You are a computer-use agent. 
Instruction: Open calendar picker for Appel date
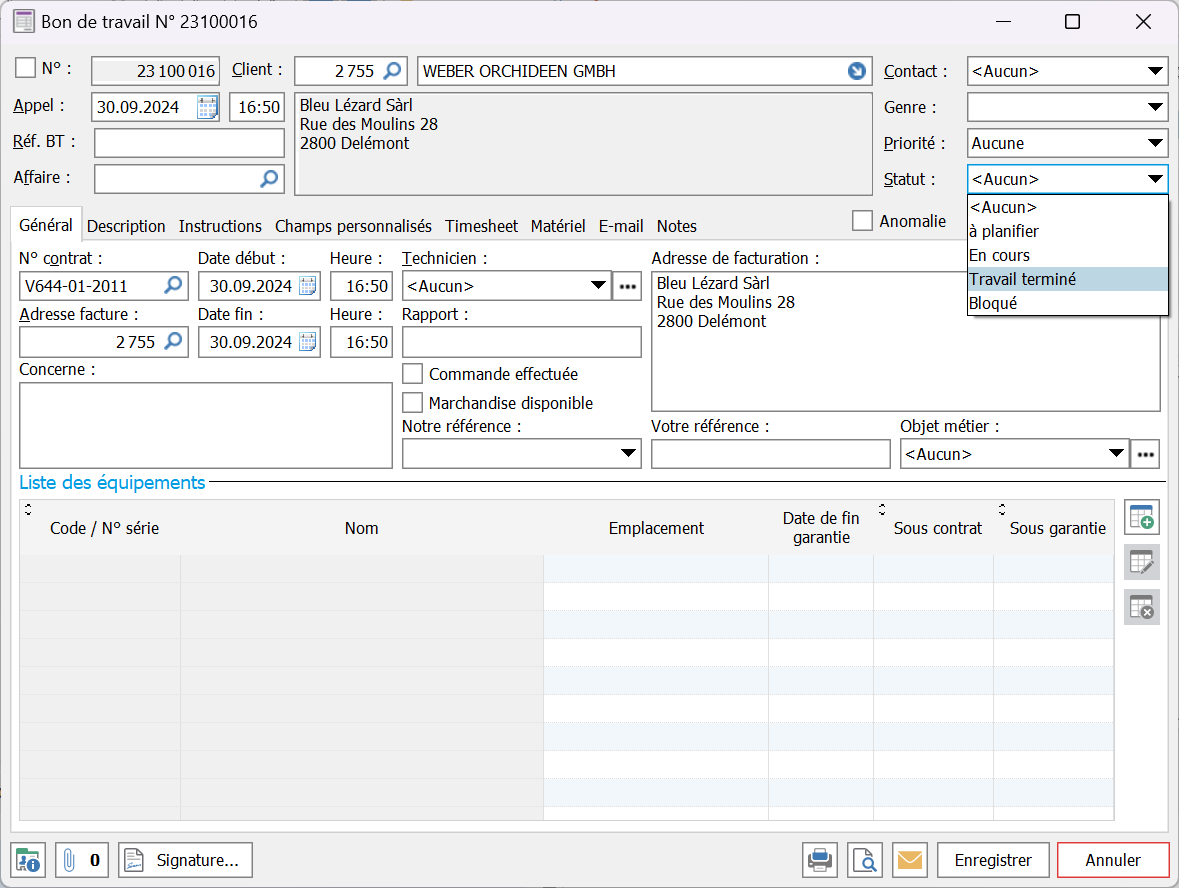(207, 107)
